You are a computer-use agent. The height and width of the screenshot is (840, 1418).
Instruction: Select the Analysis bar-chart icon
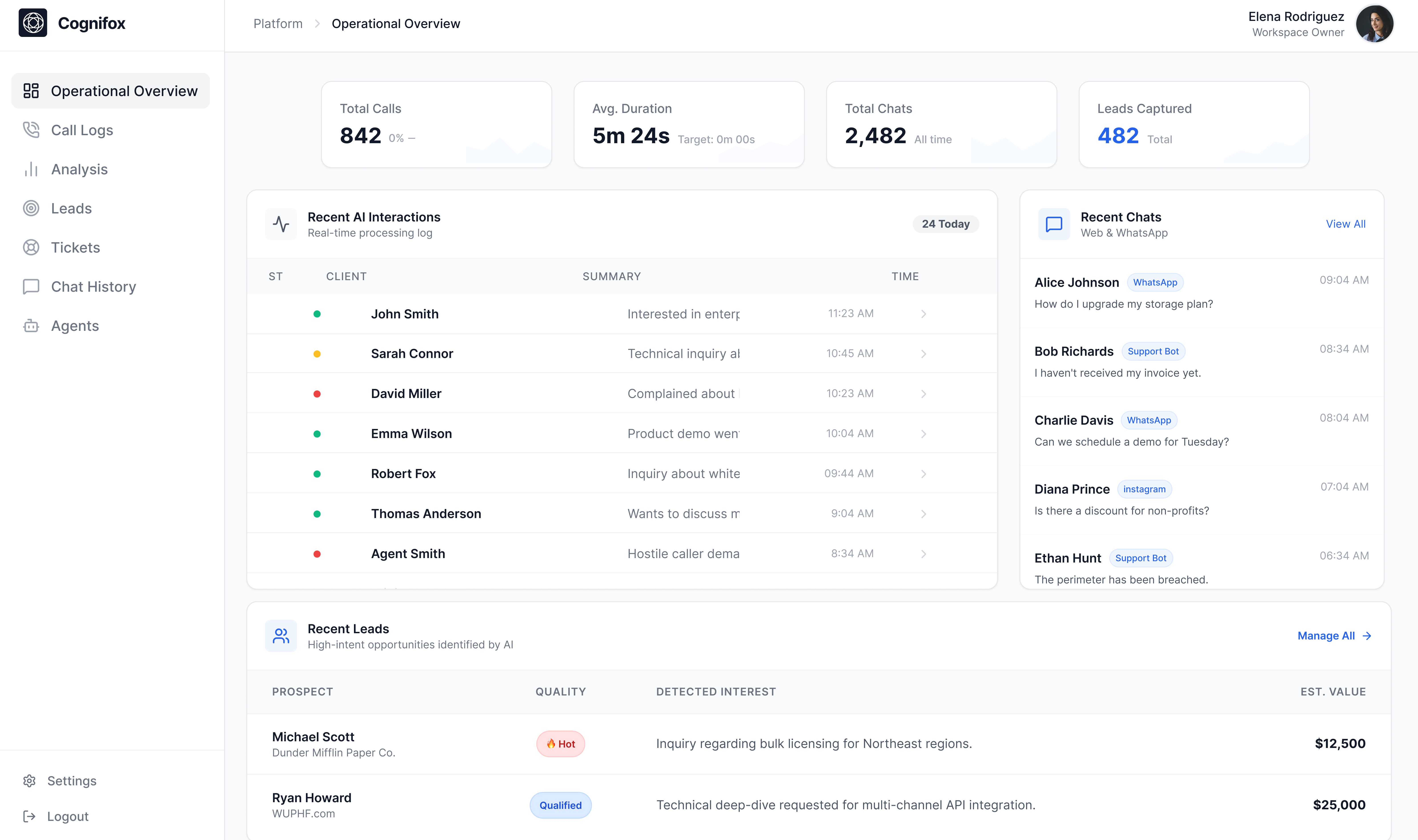[31, 169]
